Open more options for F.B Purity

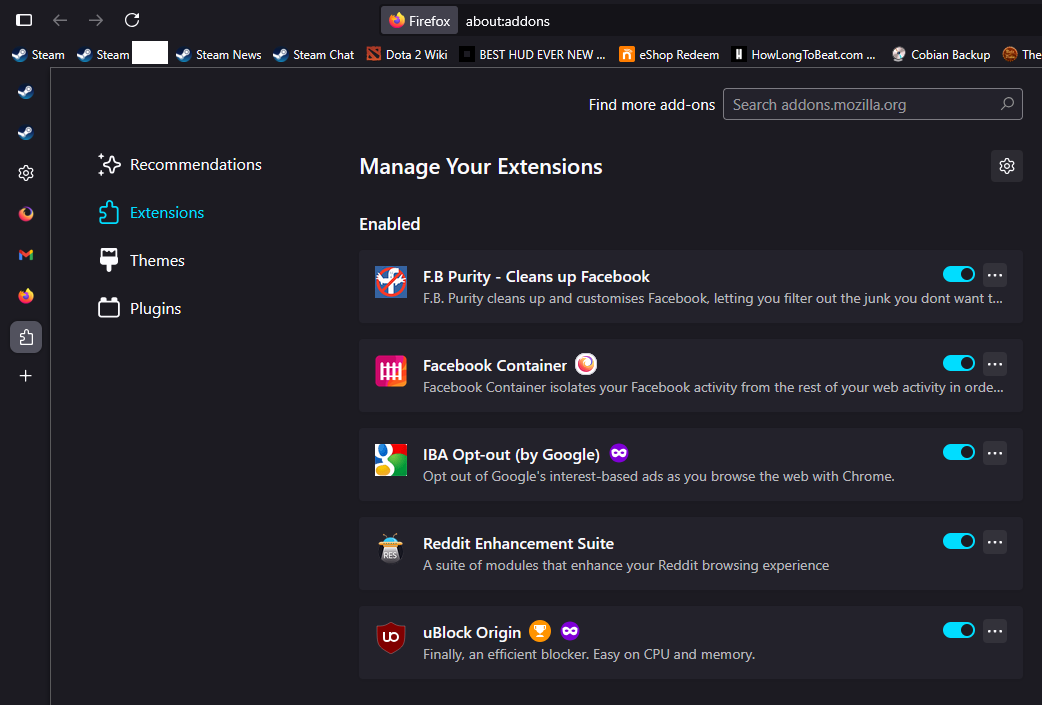(995, 275)
